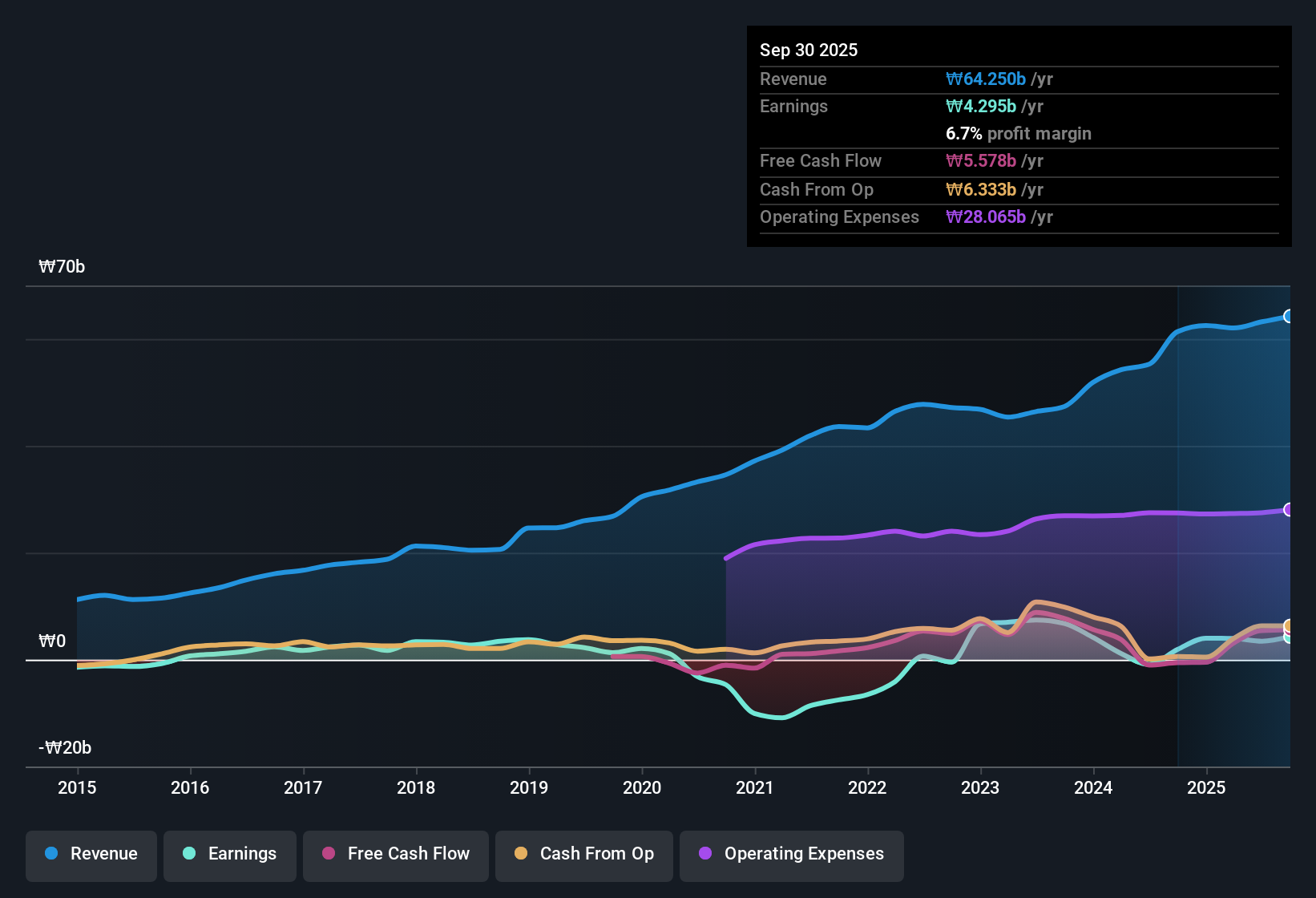Click the blue Revenue legend dot
The width and height of the screenshot is (1316, 898).
pyautogui.click(x=50, y=854)
